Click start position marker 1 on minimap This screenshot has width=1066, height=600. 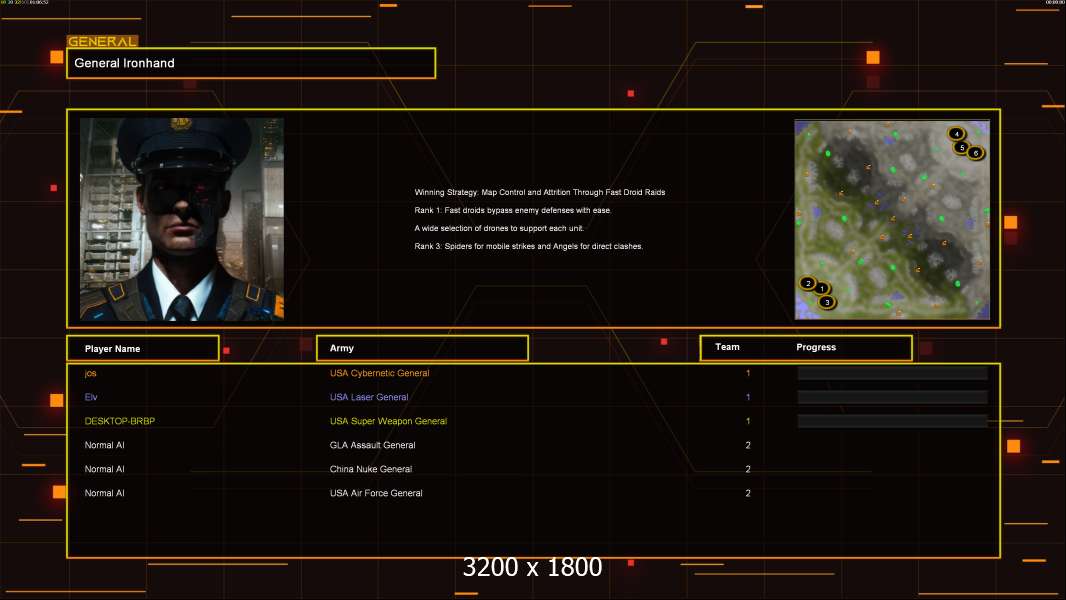(822, 289)
